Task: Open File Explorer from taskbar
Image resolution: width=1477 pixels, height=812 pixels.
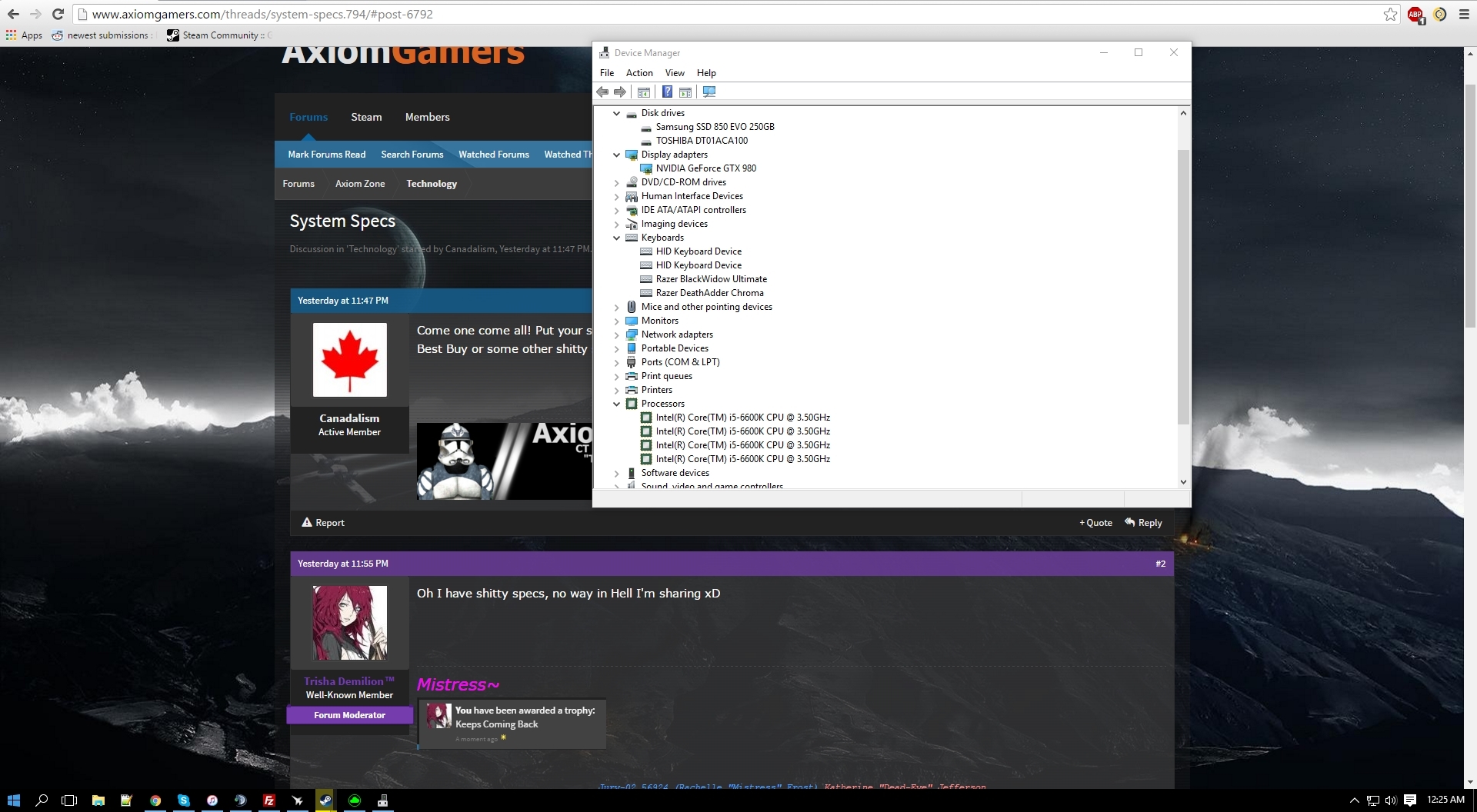Action: [98, 800]
